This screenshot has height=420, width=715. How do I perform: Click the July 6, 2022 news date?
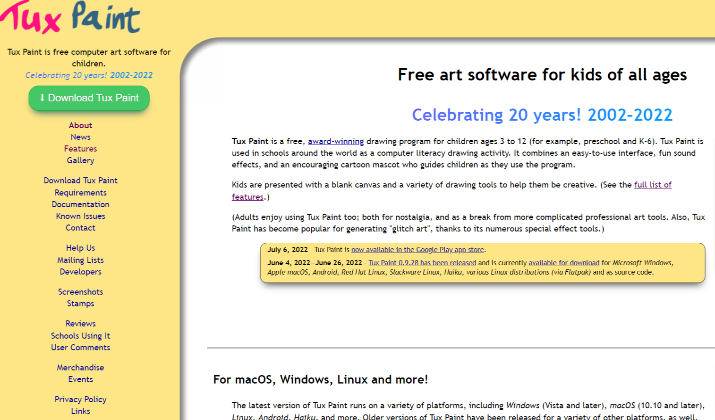coord(287,250)
